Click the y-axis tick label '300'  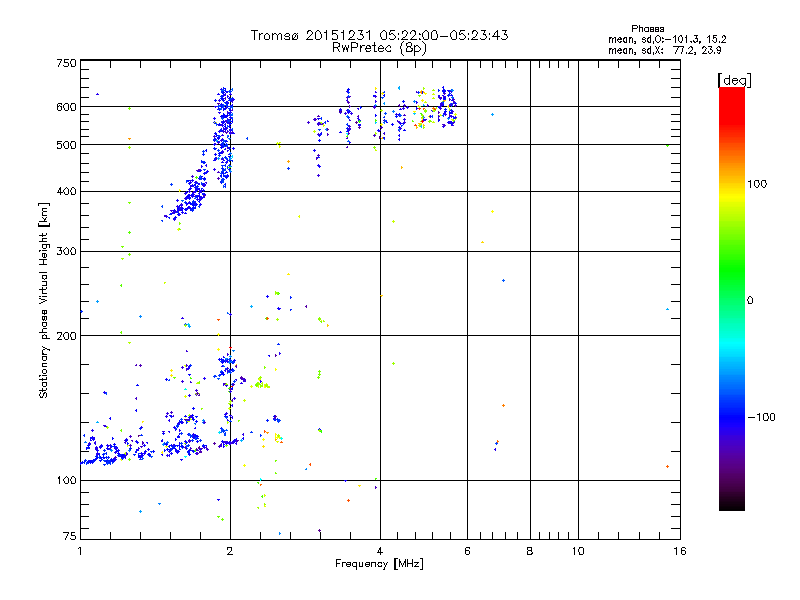pos(66,252)
